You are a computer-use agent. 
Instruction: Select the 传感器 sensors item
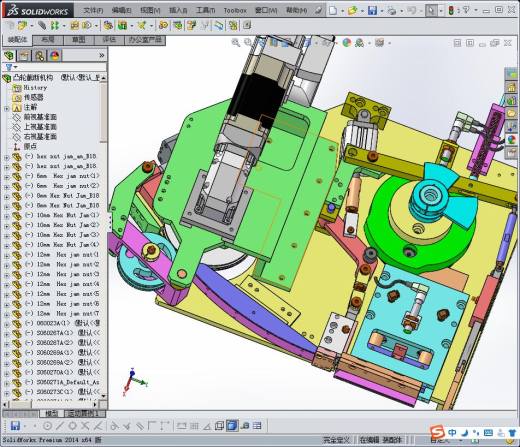coord(34,97)
